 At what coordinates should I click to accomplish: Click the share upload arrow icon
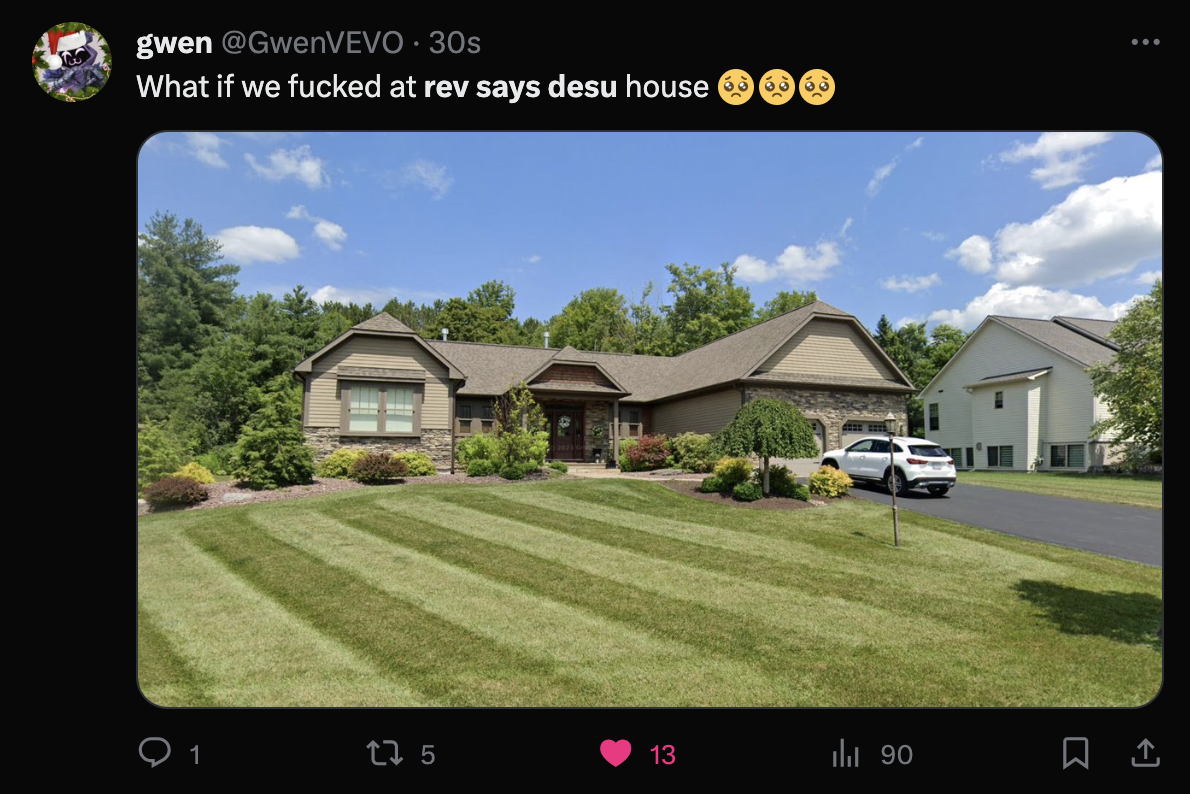[1145, 752]
